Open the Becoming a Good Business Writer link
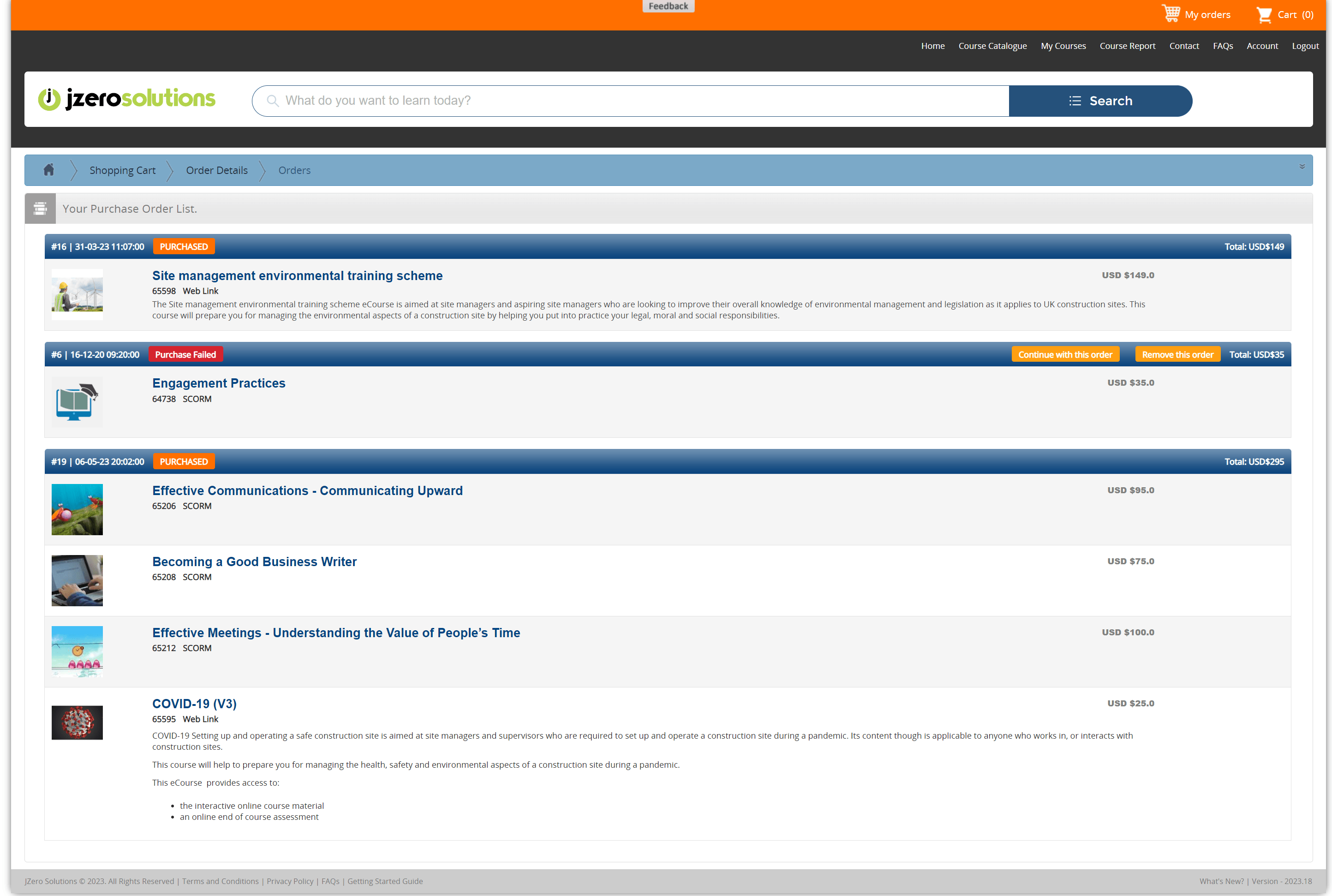 click(254, 561)
